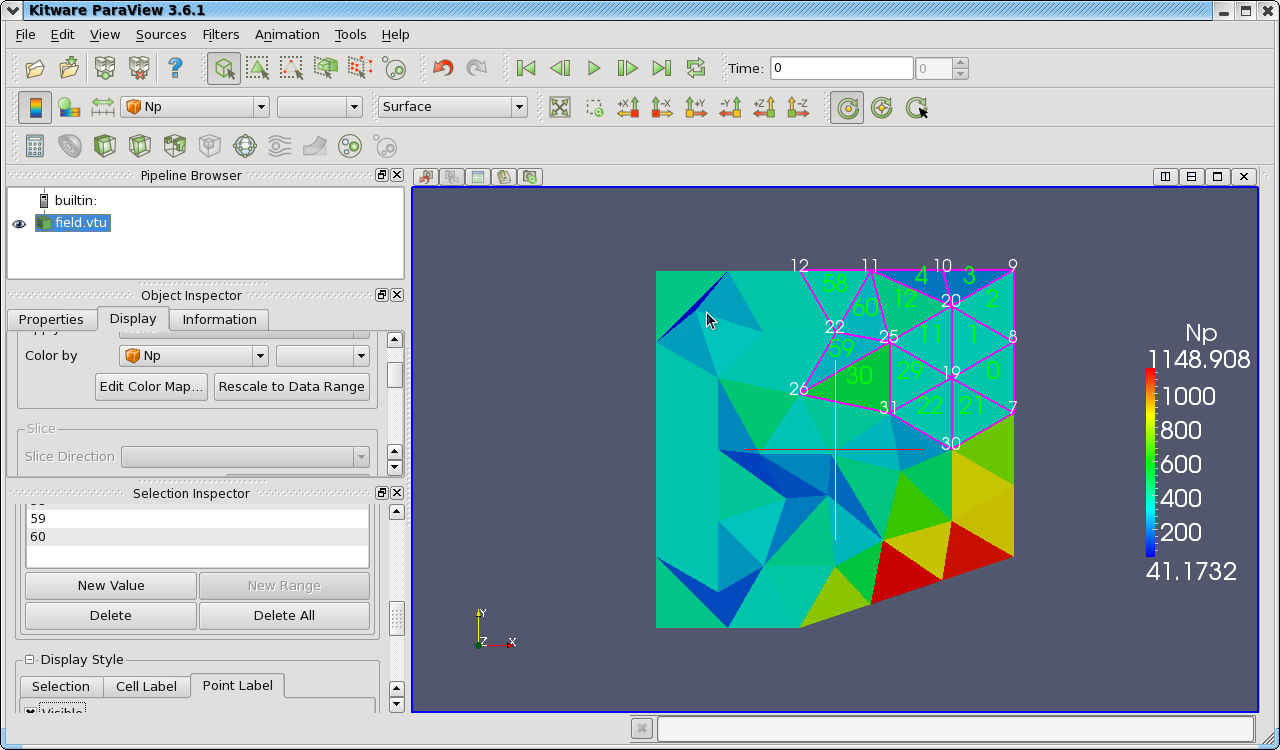Open the Surface representation dropdown
This screenshot has height=750, width=1280.
click(452, 107)
